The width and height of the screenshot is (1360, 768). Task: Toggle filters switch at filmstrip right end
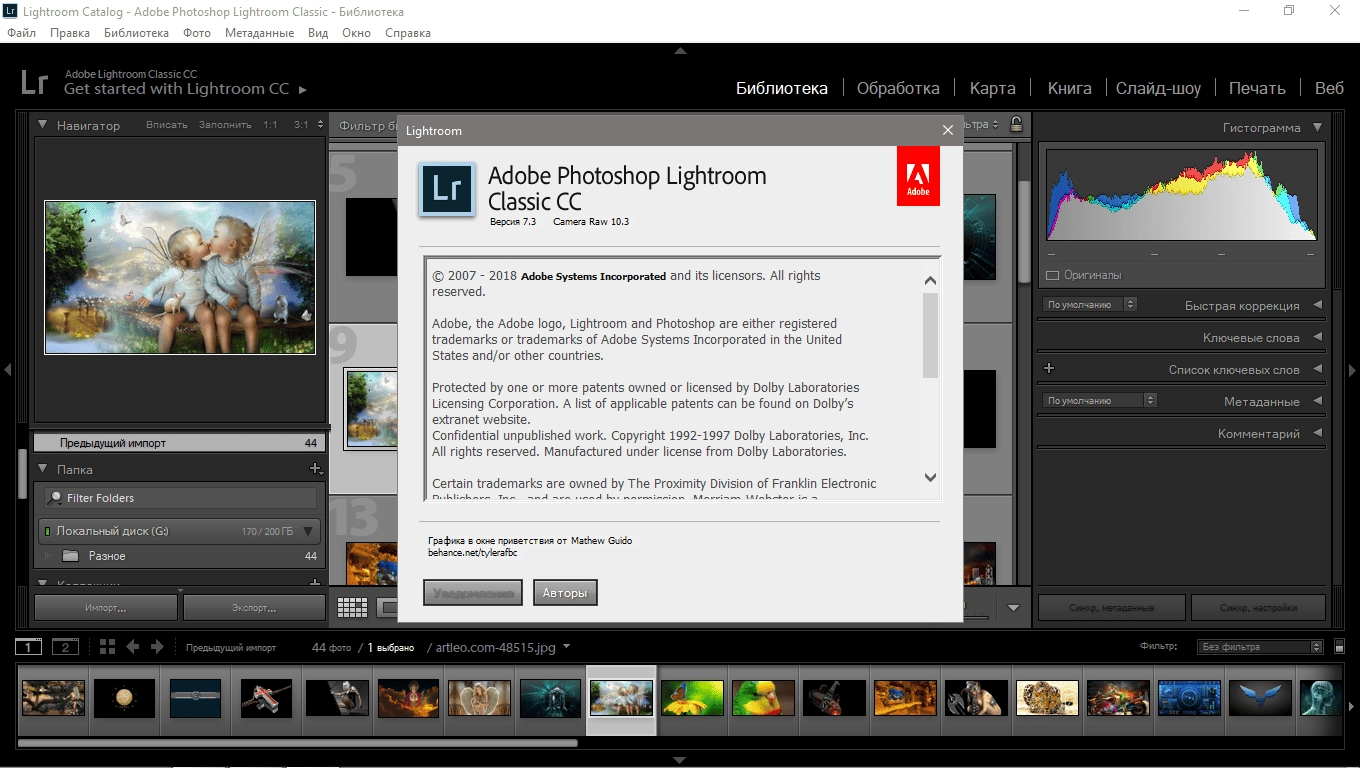click(x=1340, y=647)
